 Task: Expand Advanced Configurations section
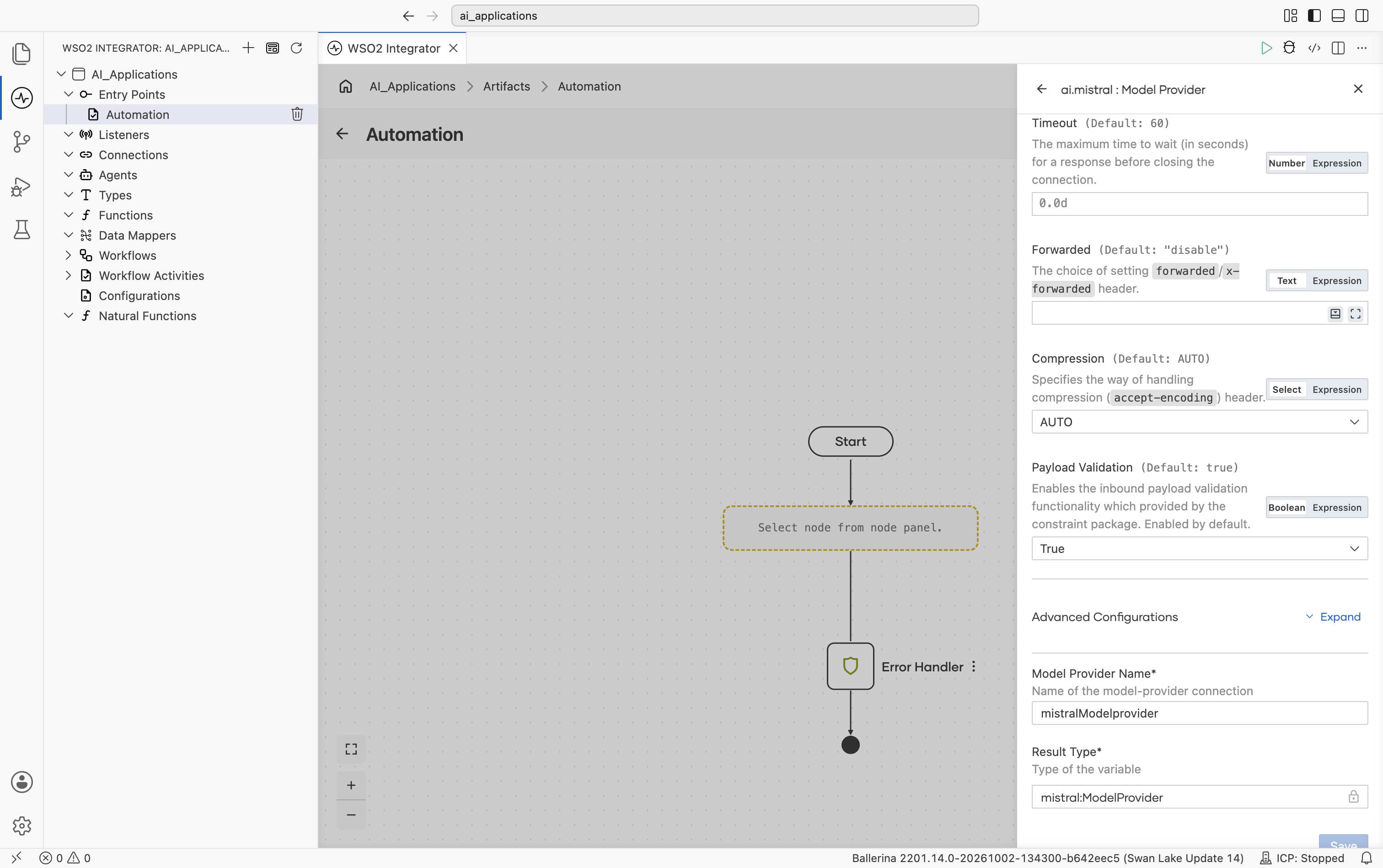tap(1333, 616)
